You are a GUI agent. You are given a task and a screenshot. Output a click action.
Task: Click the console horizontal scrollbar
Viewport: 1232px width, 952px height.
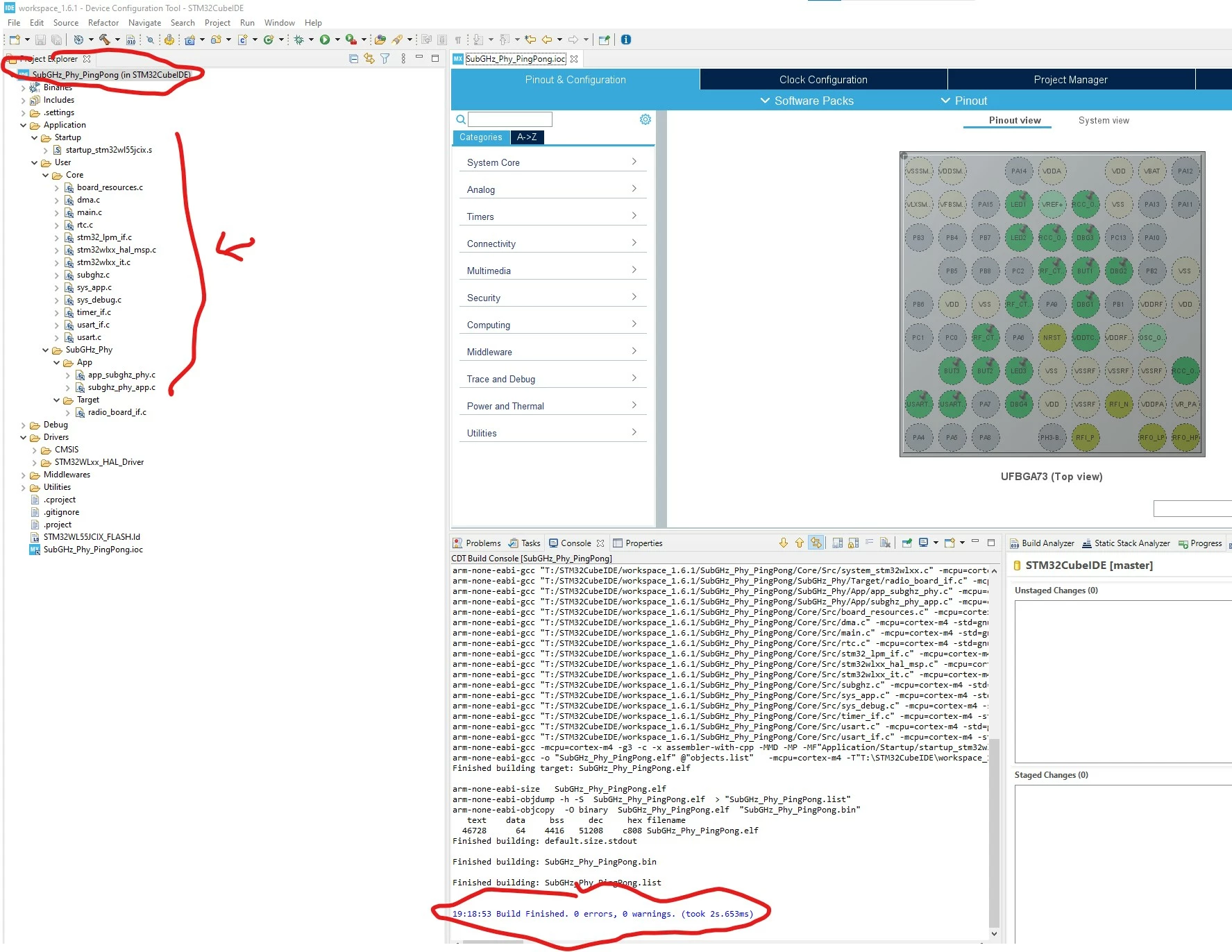tap(493, 942)
